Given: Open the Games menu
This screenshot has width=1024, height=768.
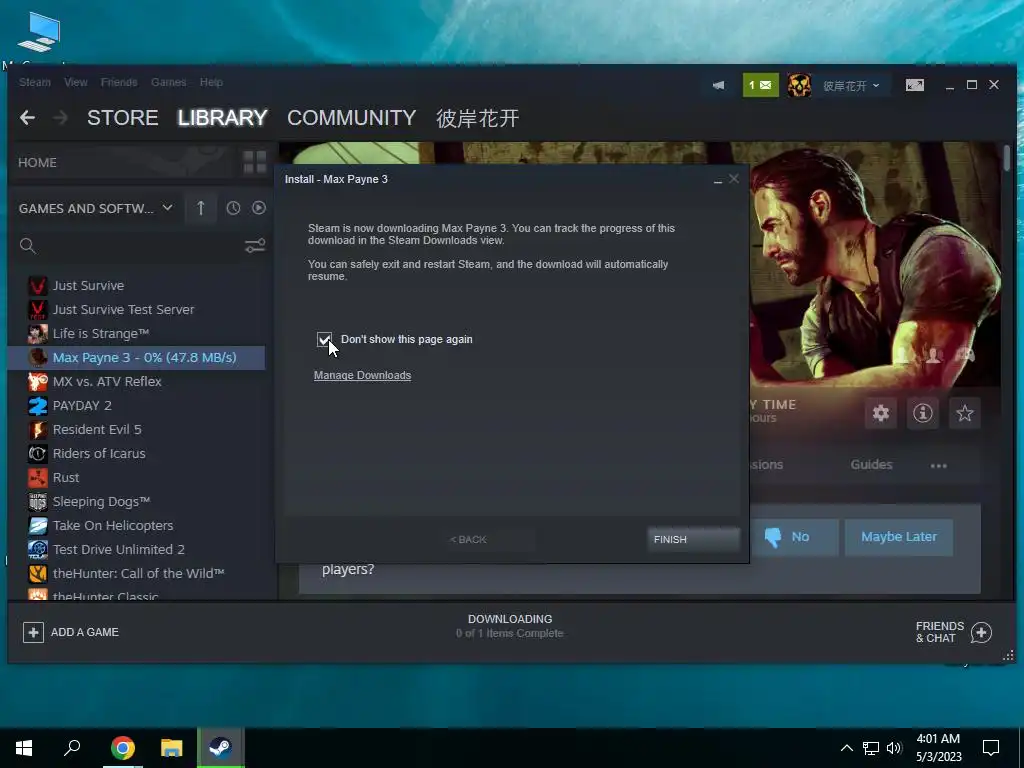Looking at the screenshot, I should (x=168, y=82).
